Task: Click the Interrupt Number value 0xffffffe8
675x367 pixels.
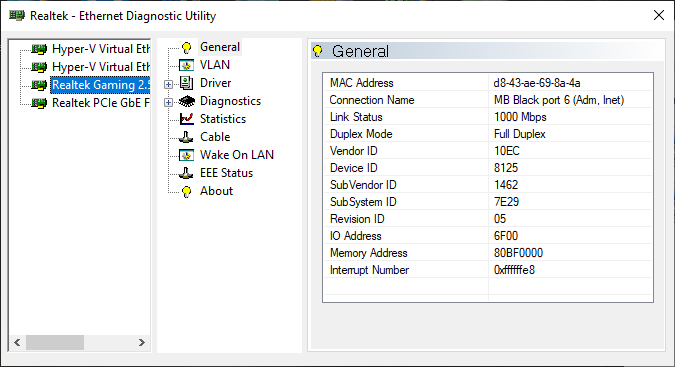Action: click(x=514, y=270)
